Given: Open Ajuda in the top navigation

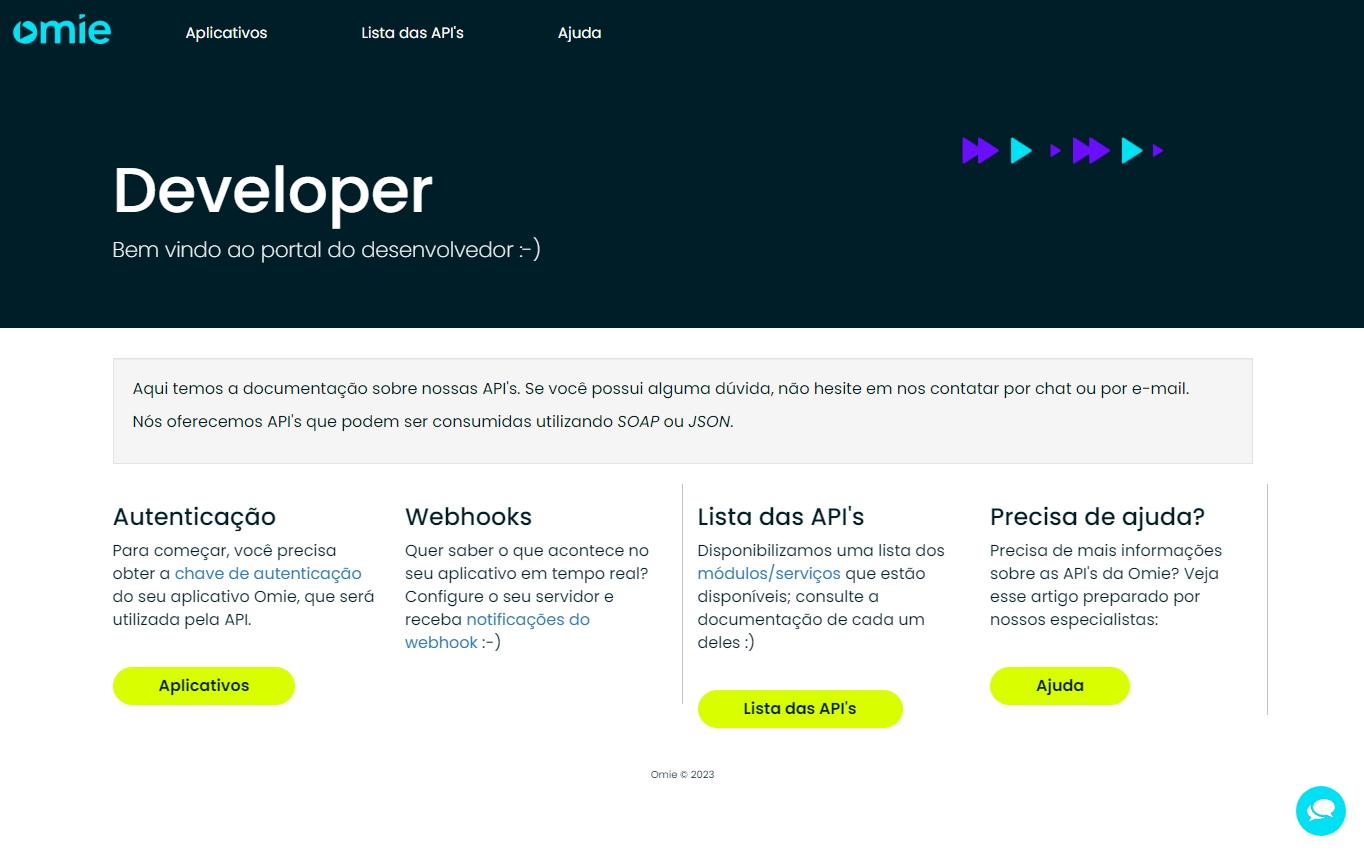Looking at the screenshot, I should (580, 33).
